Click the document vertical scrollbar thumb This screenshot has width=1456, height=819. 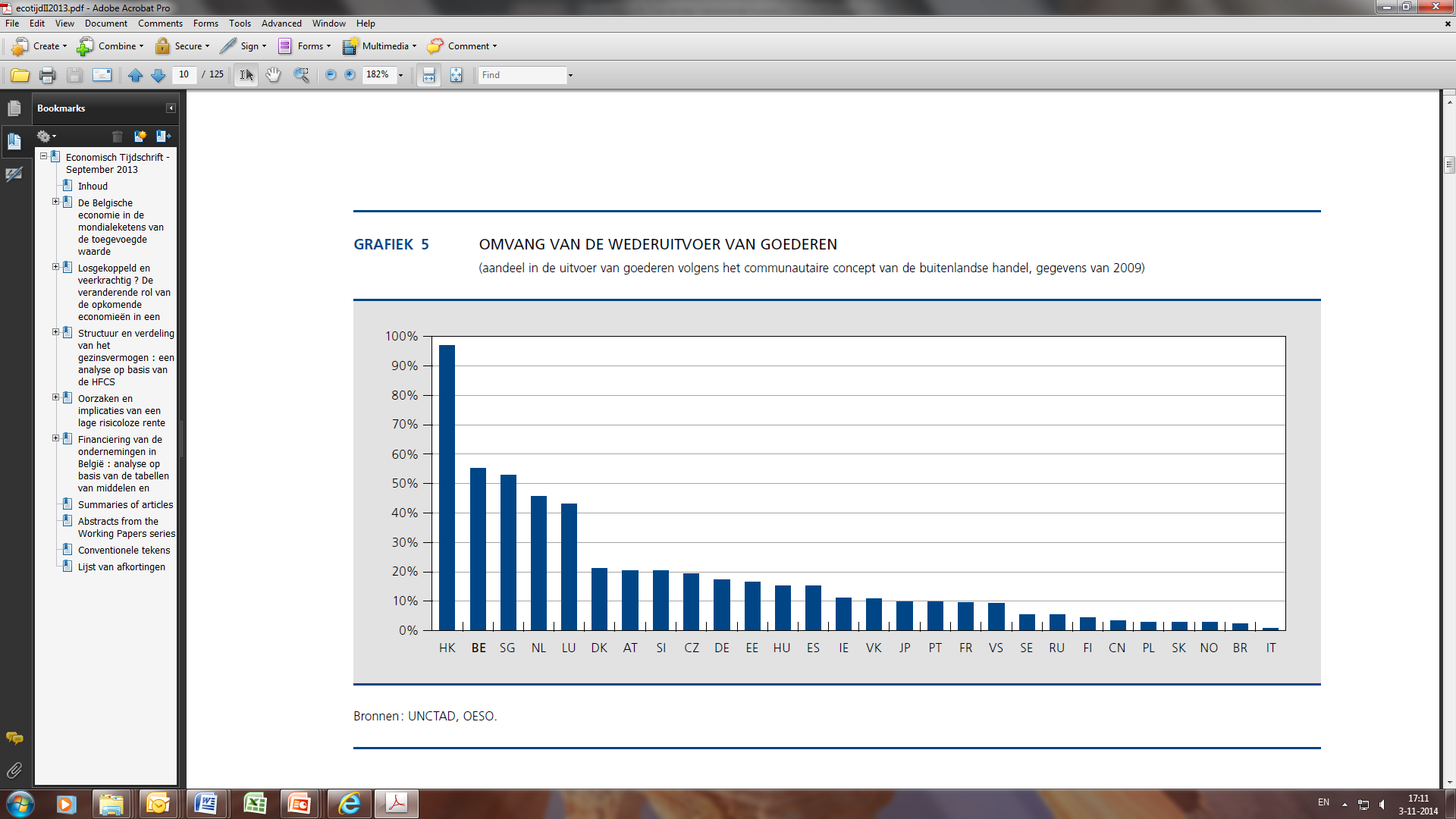1449,165
